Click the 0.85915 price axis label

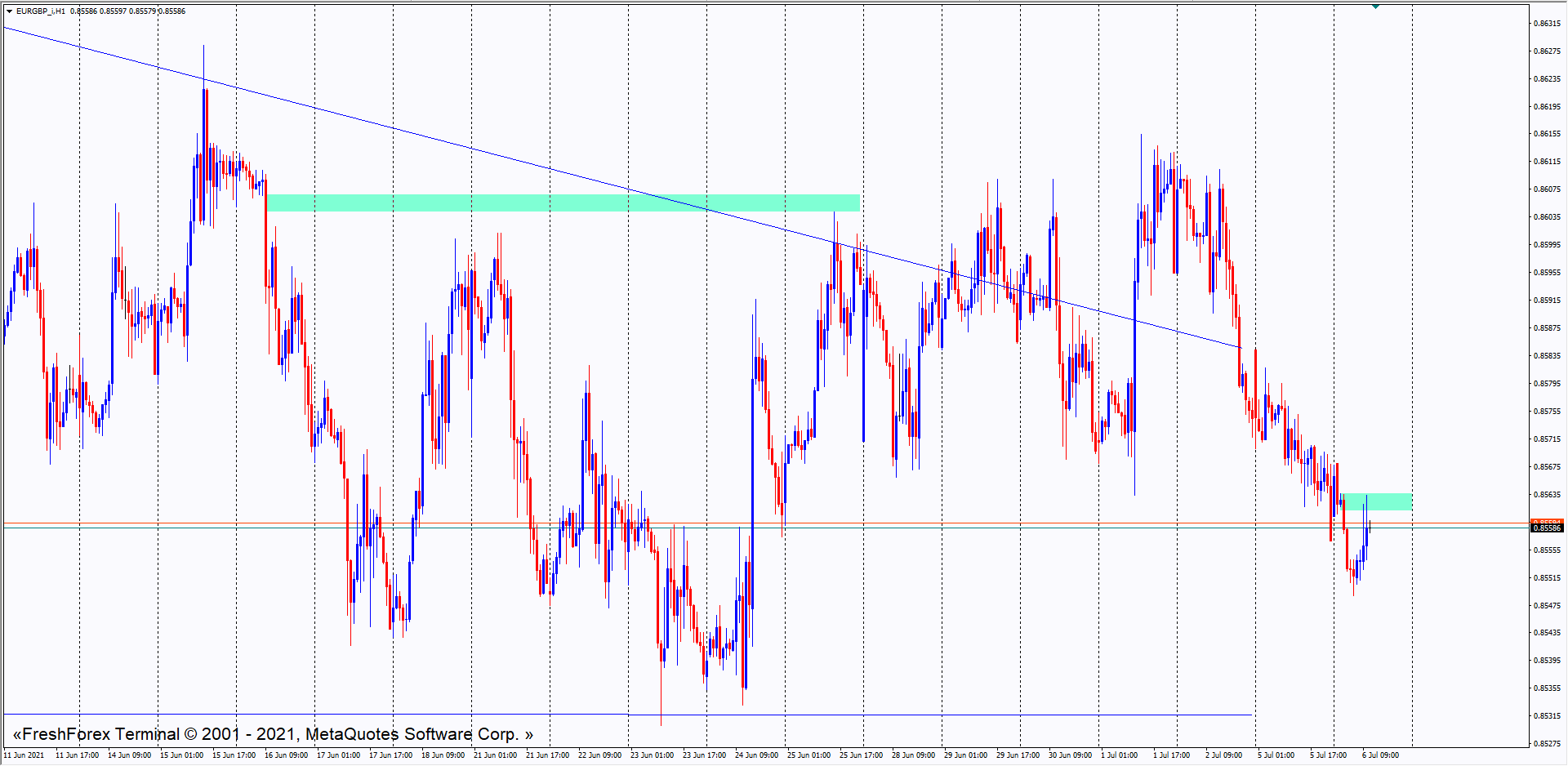click(1546, 301)
